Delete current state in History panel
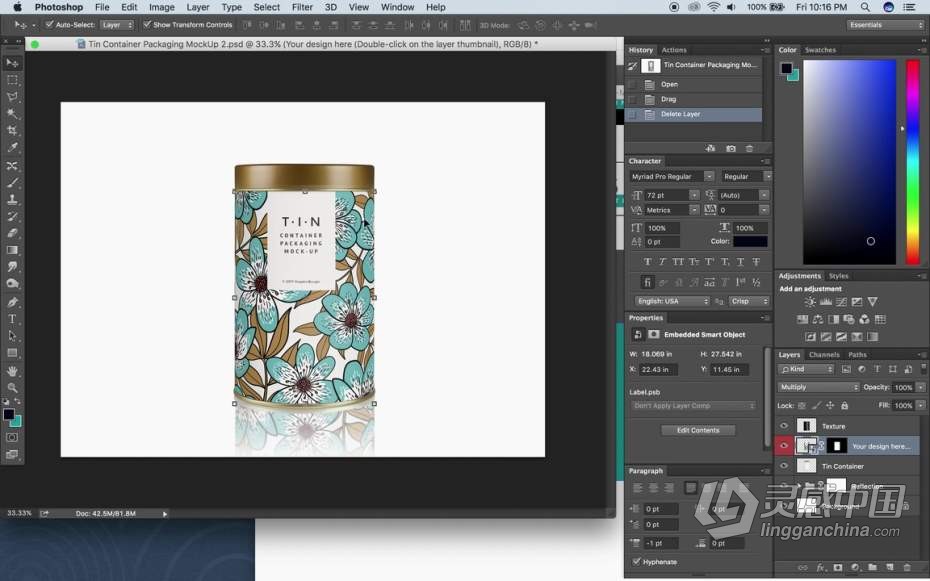The height and width of the screenshot is (581, 930). pos(749,148)
